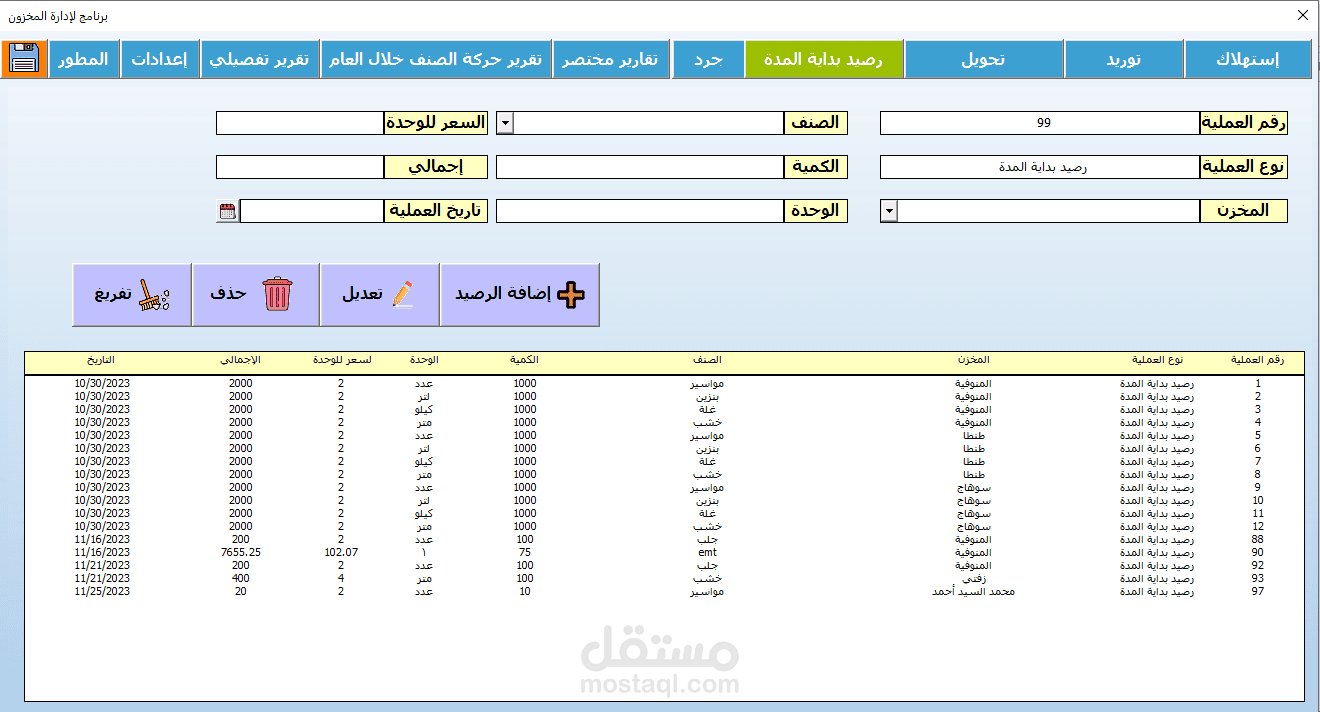
Task: Click the محمد السيد أحمد warehouse cell
Action: [x=973, y=591]
